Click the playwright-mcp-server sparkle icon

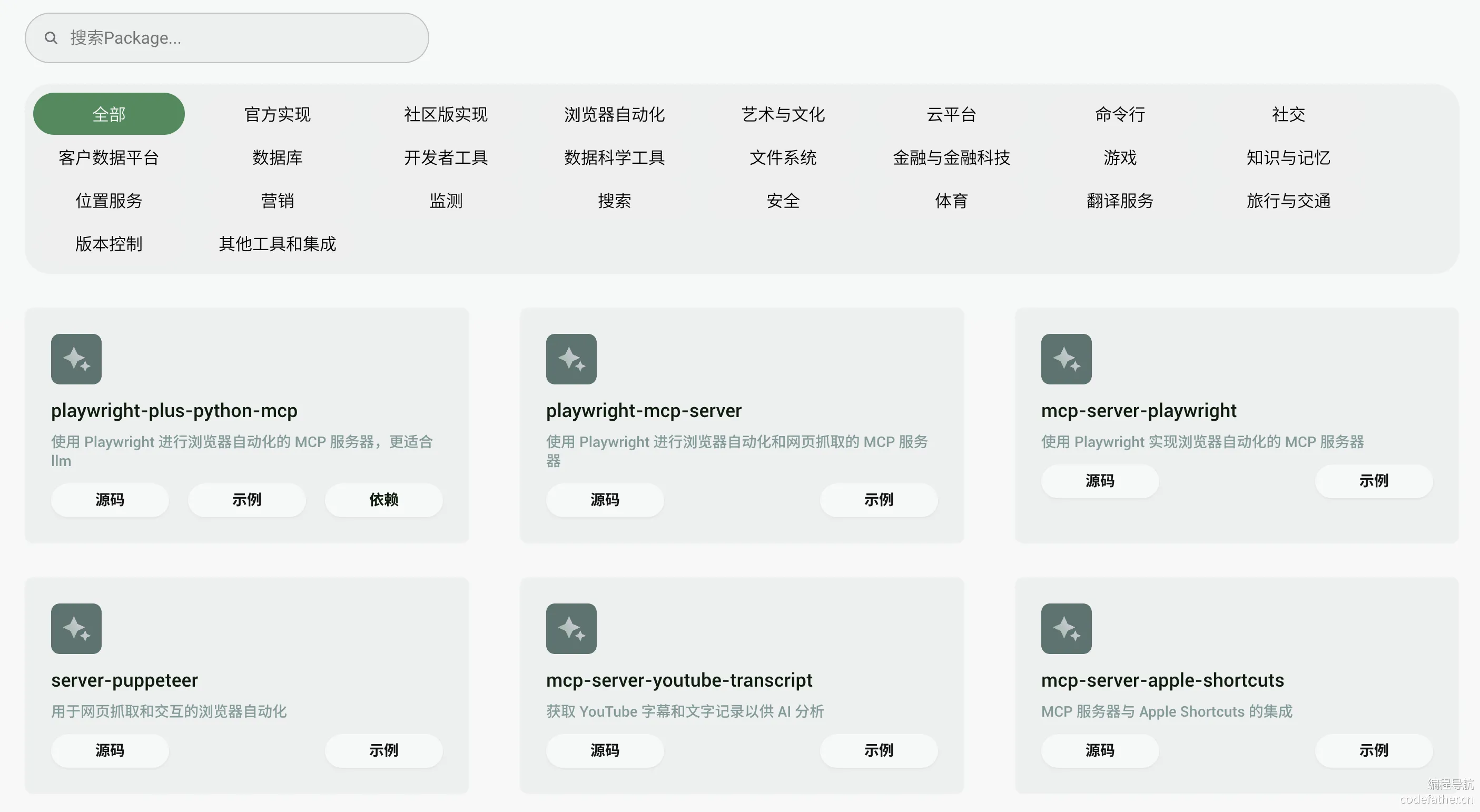[x=571, y=359]
